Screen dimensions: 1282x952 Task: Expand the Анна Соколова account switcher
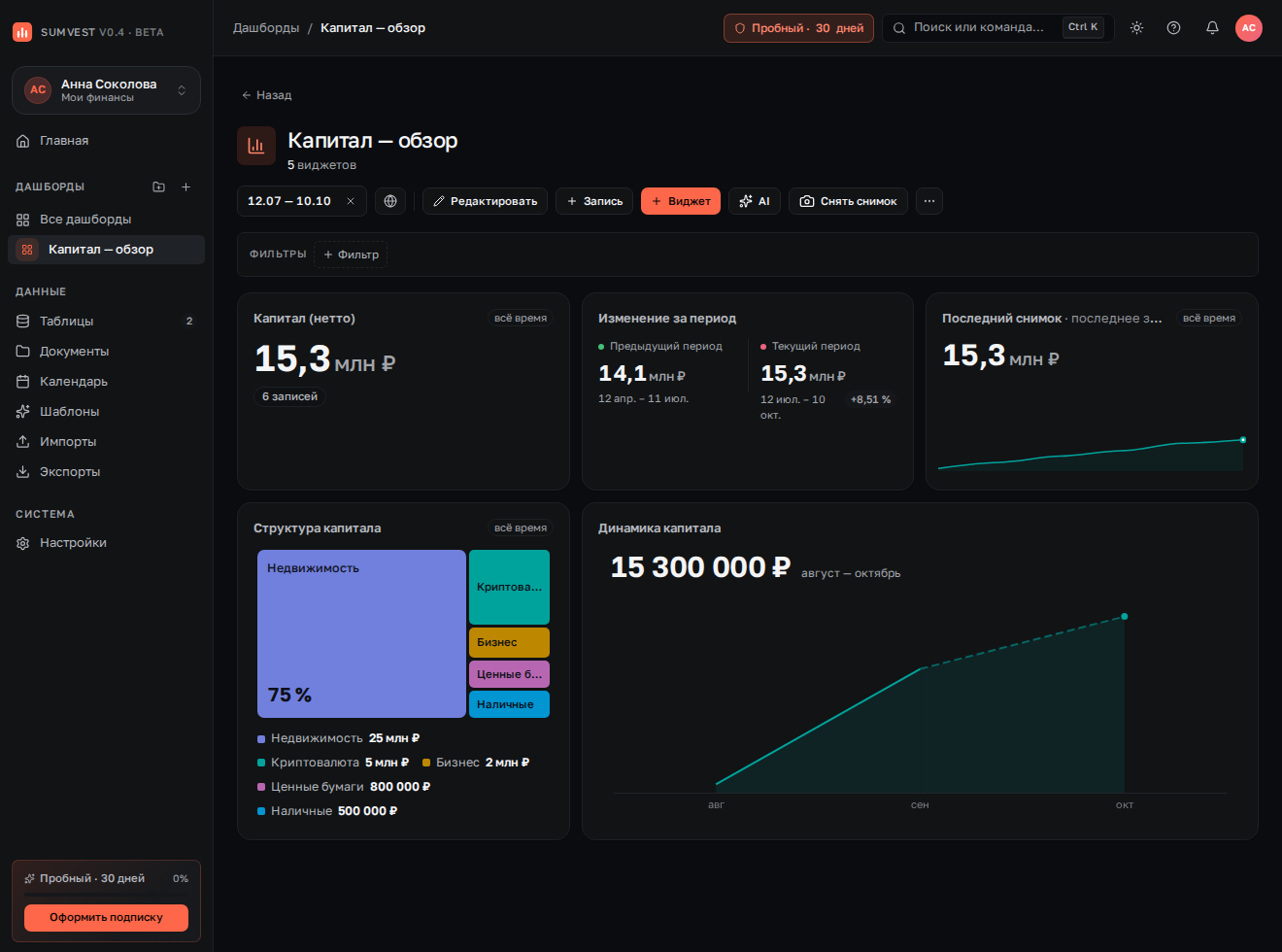point(106,90)
